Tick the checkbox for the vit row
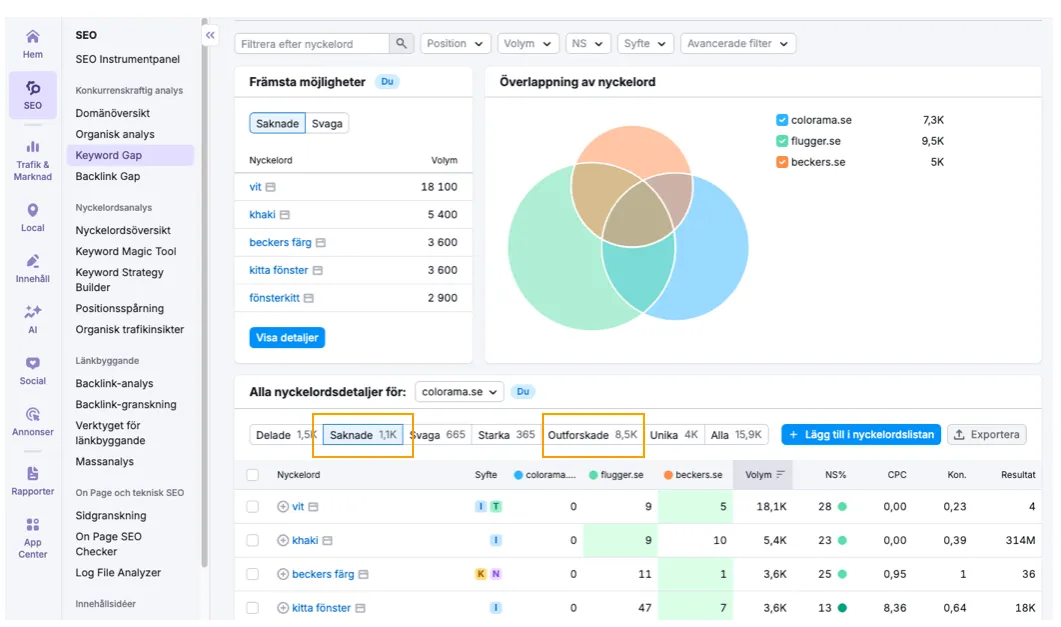 [252, 507]
